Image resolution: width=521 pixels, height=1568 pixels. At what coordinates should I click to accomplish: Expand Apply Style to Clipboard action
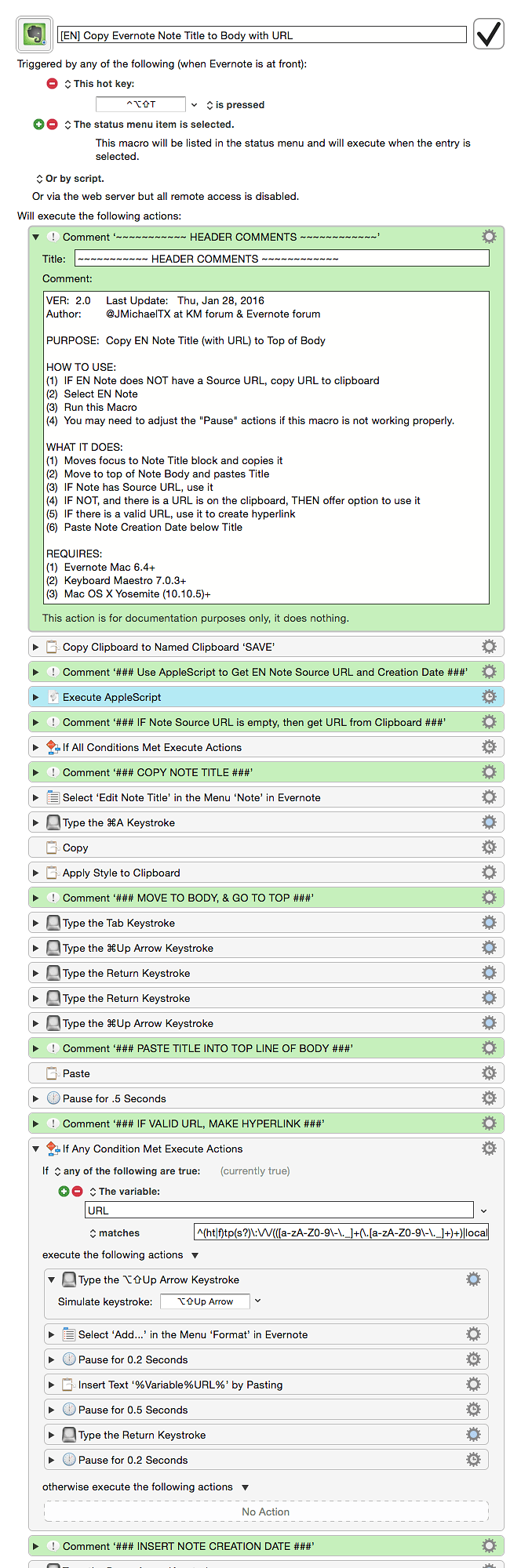[36, 873]
